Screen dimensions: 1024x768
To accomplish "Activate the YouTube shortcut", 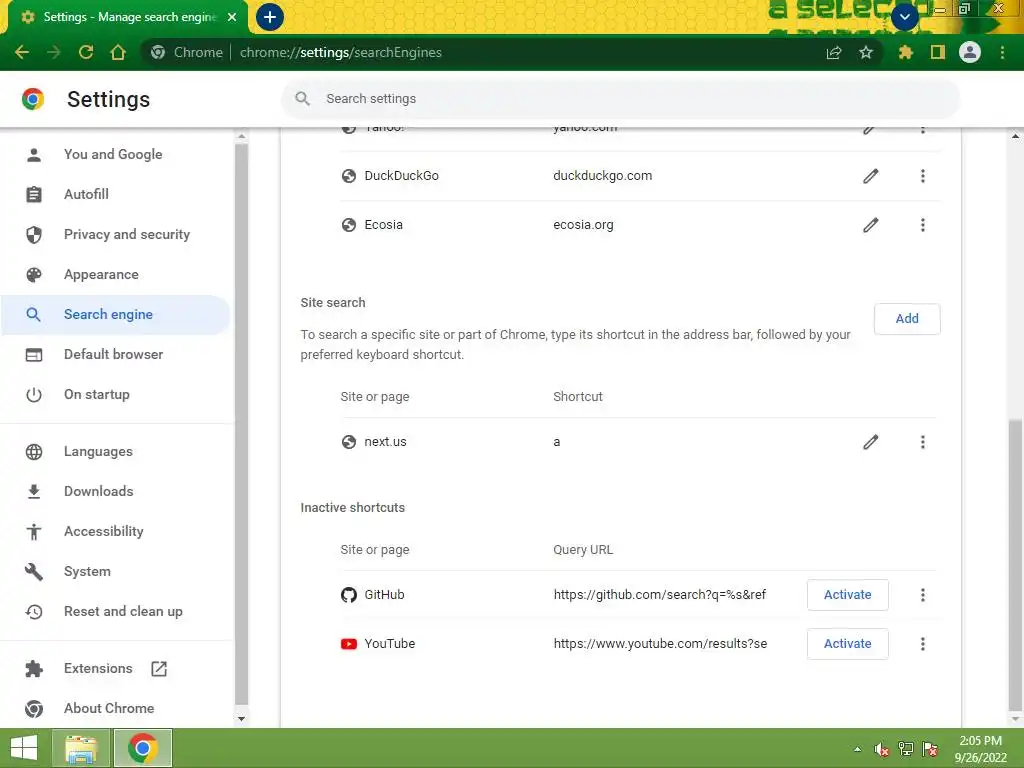I will click(x=847, y=644).
